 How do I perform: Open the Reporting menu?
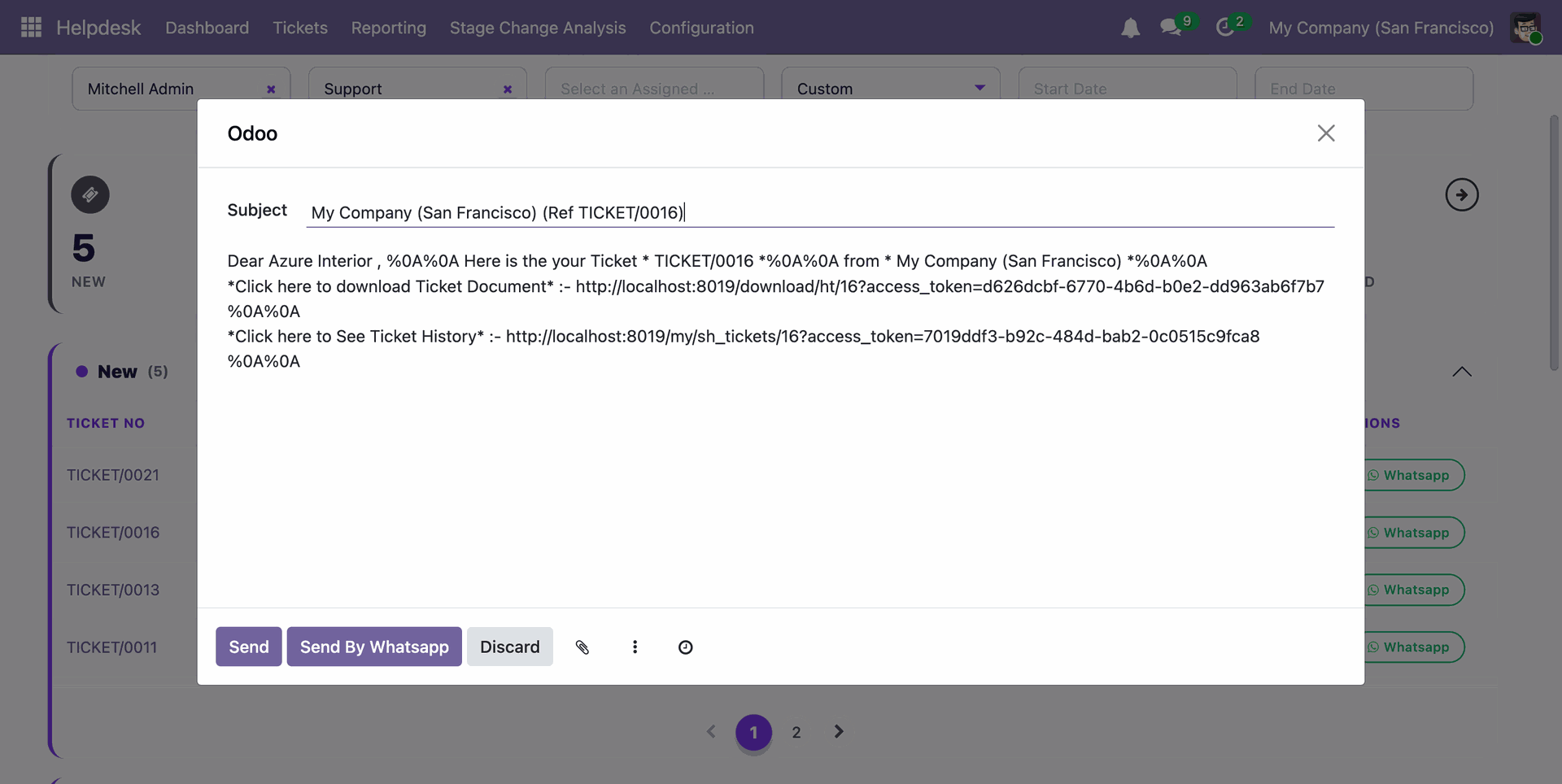point(389,28)
